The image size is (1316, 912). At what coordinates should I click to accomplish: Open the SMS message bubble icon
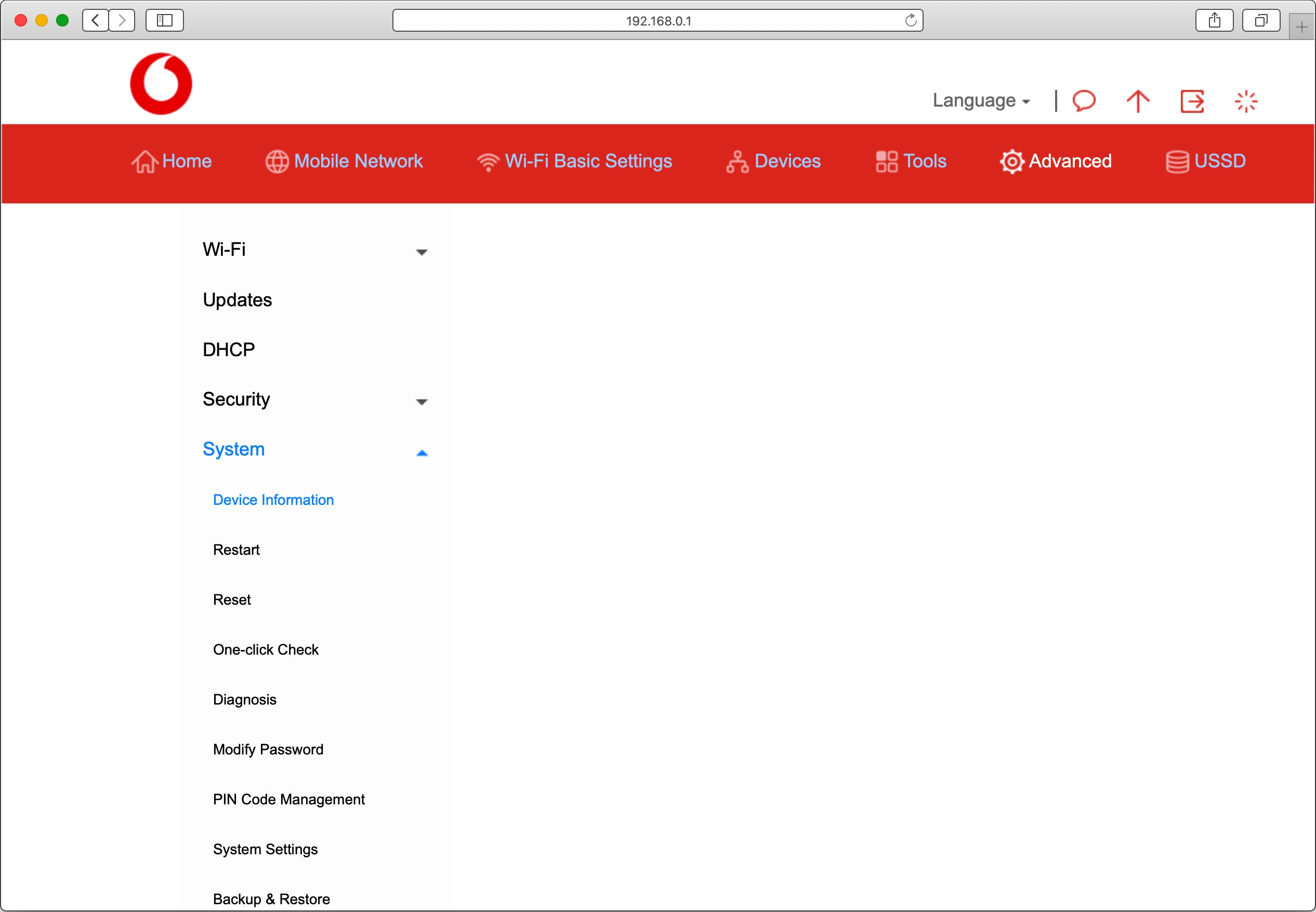click(x=1084, y=101)
